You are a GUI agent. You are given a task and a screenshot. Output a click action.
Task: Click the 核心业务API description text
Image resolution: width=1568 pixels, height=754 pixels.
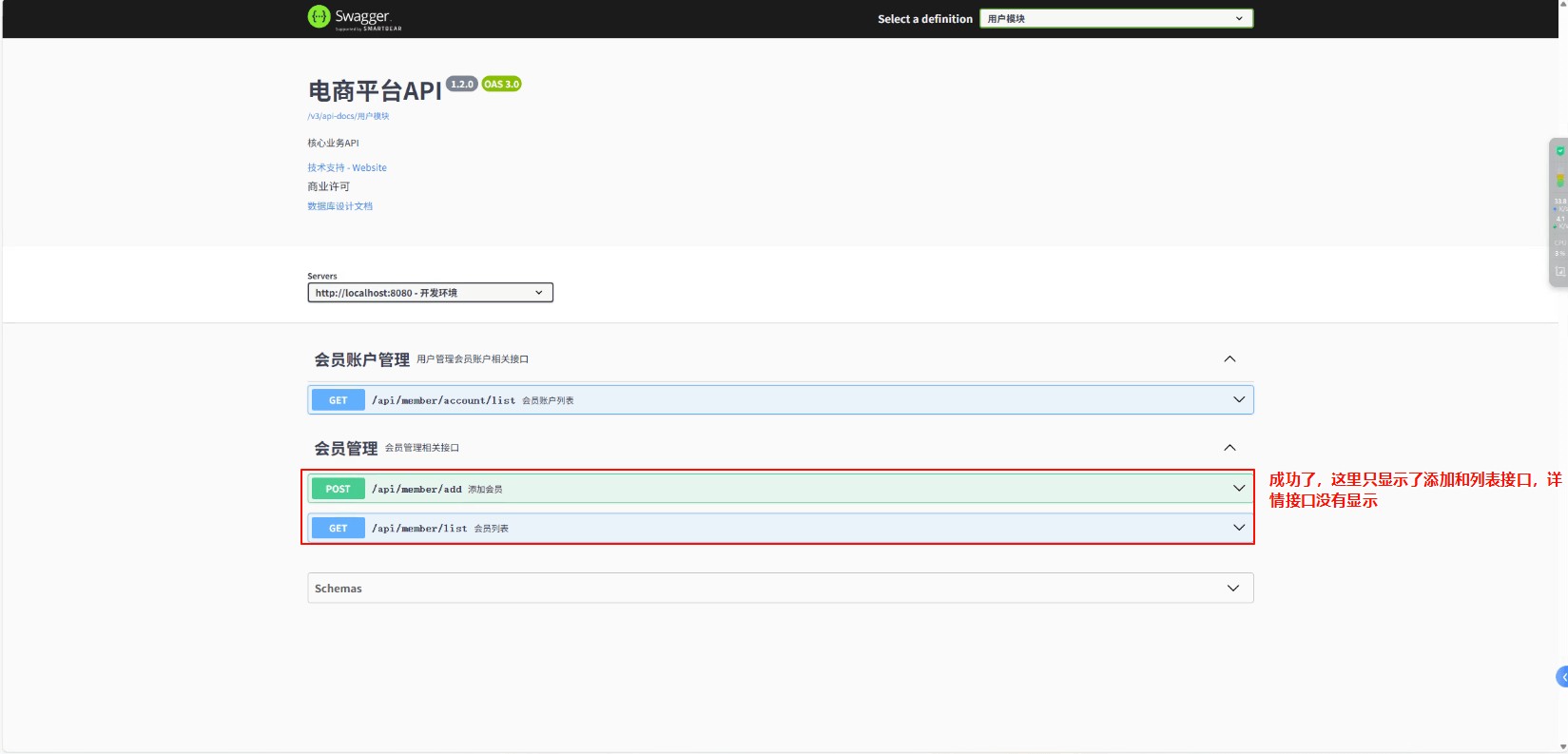coord(333,143)
